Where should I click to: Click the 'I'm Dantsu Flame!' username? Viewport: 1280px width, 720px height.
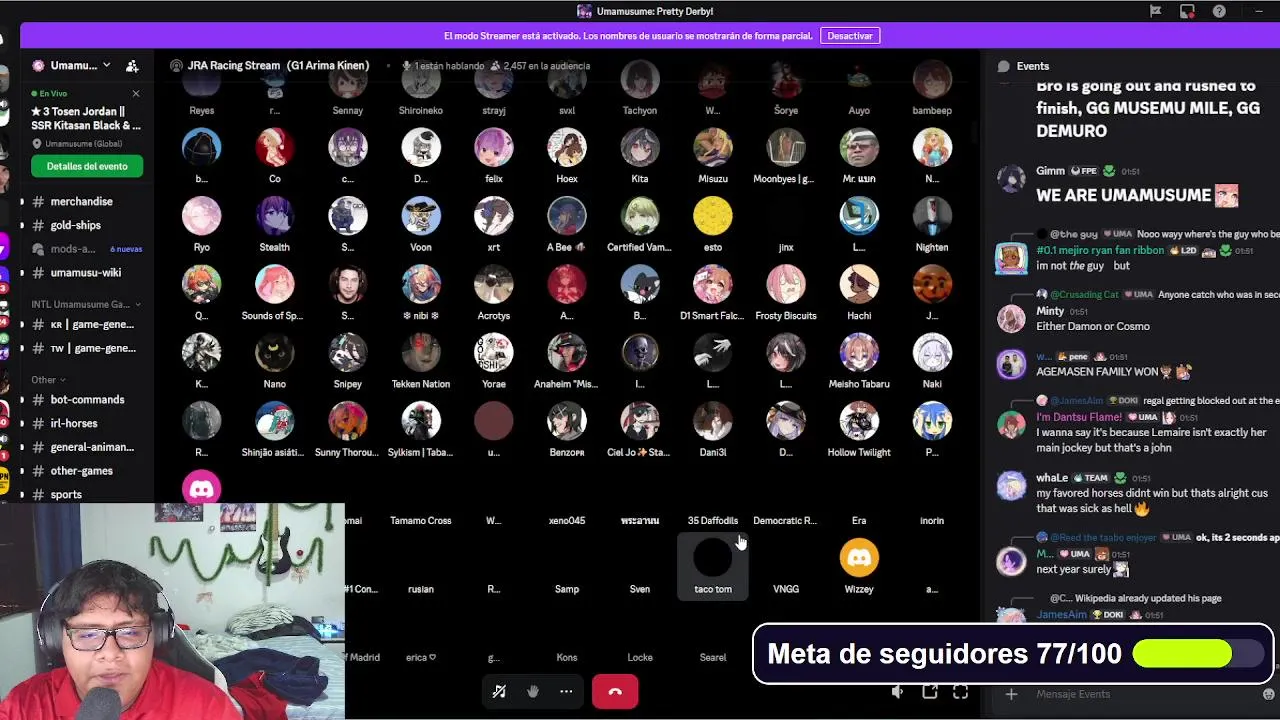click(x=1079, y=417)
